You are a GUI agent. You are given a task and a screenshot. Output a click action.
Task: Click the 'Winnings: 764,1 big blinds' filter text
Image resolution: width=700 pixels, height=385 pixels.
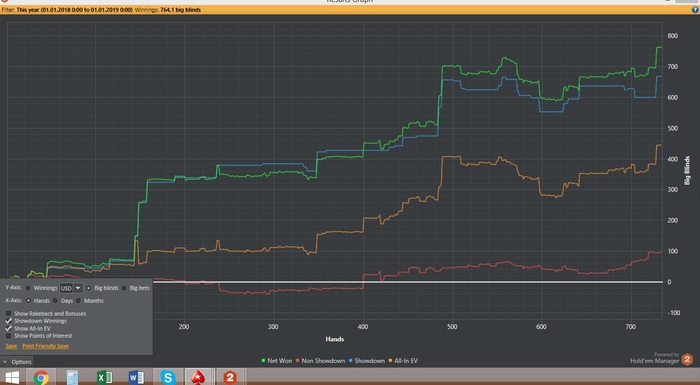(168, 9)
